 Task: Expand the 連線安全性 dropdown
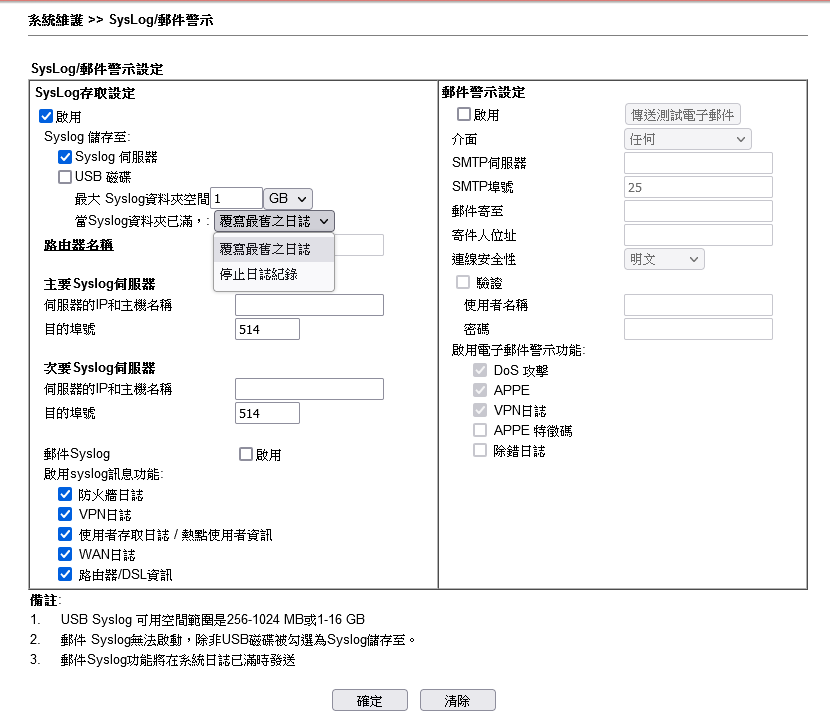tap(664, 259)
